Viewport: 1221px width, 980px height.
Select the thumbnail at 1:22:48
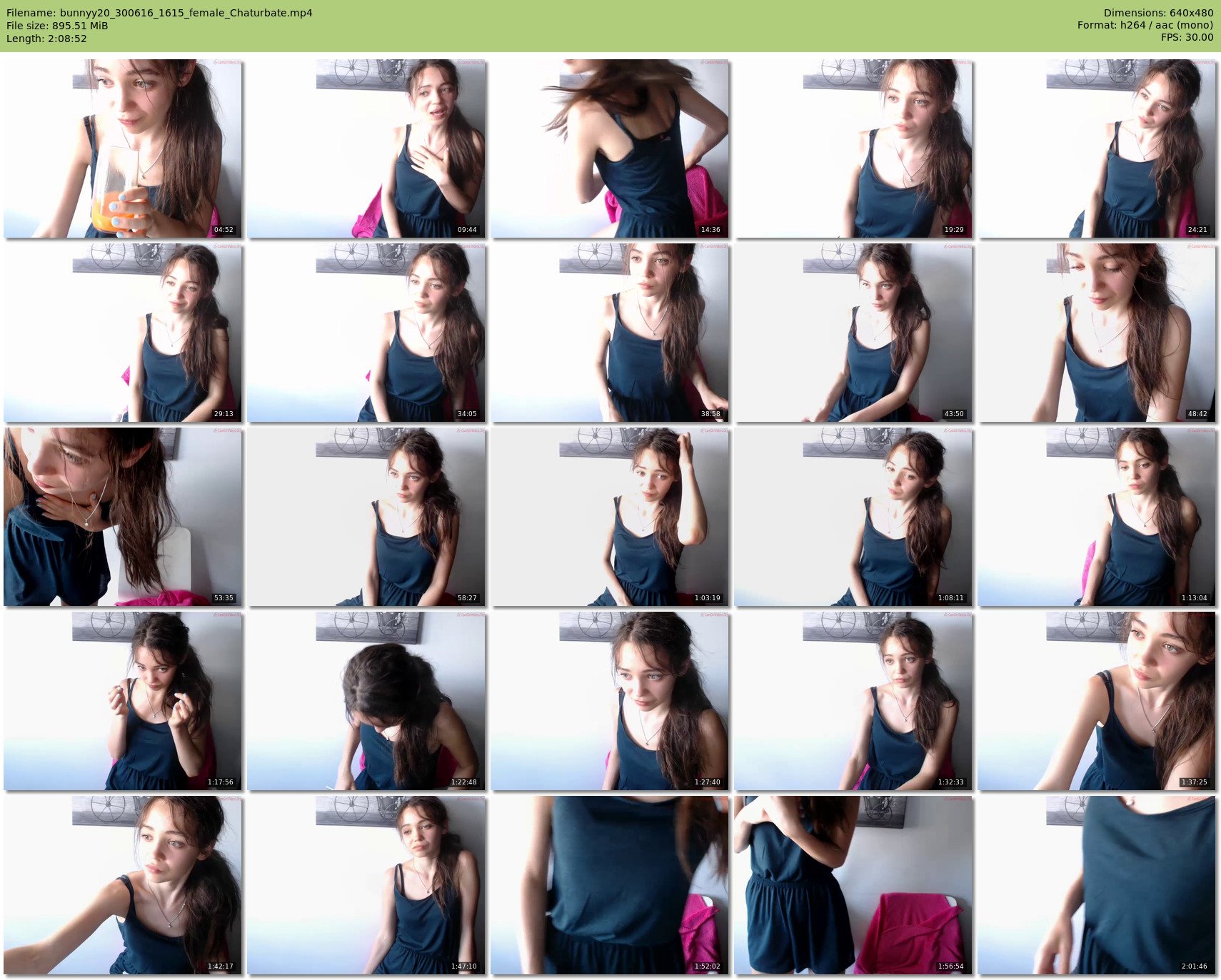(366, 701)
